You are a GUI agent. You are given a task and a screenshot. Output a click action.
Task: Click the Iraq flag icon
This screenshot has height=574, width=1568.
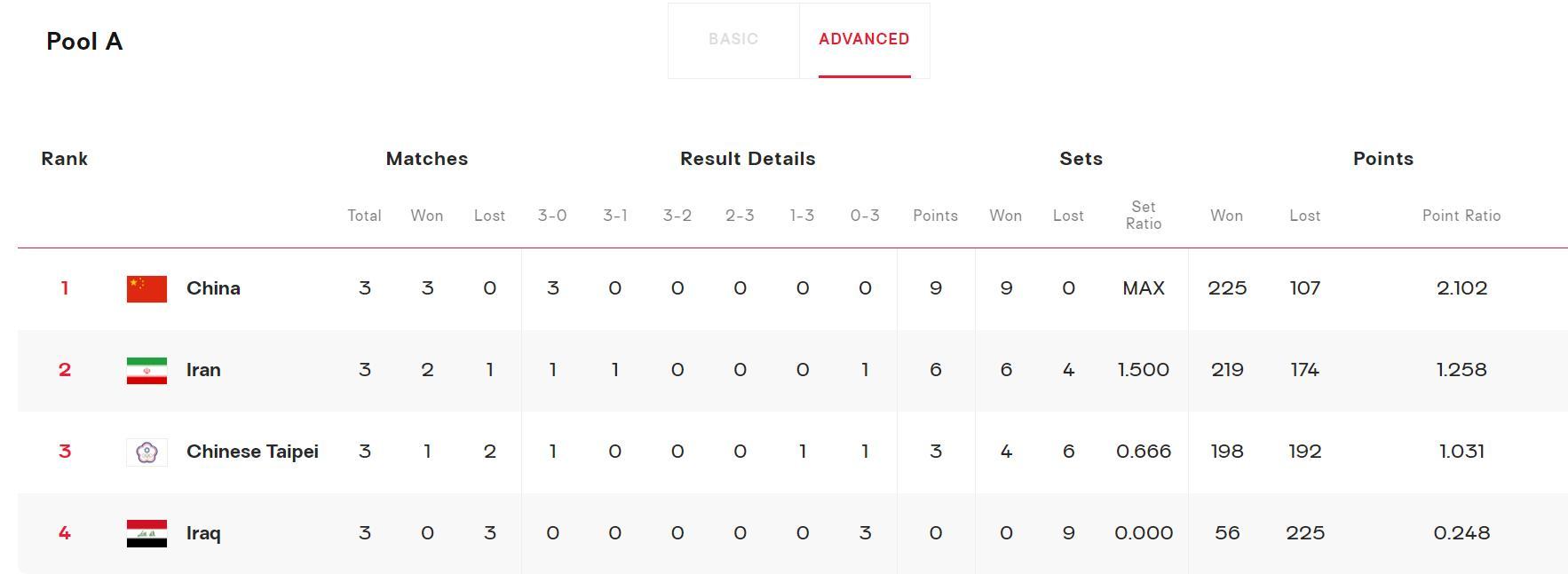pyautogui.click(x=147, y=533)
